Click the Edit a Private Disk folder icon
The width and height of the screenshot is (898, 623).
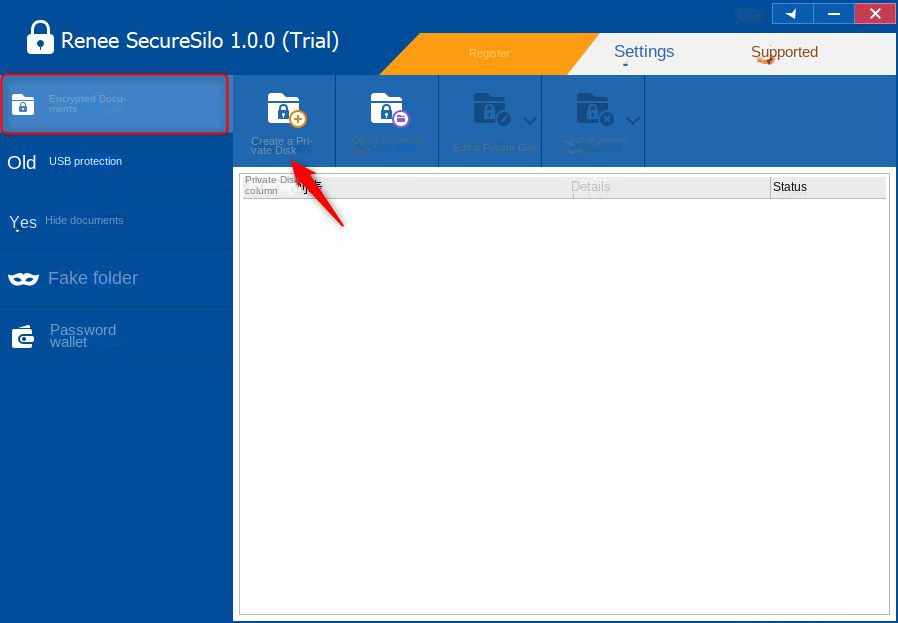click(490, 109)
